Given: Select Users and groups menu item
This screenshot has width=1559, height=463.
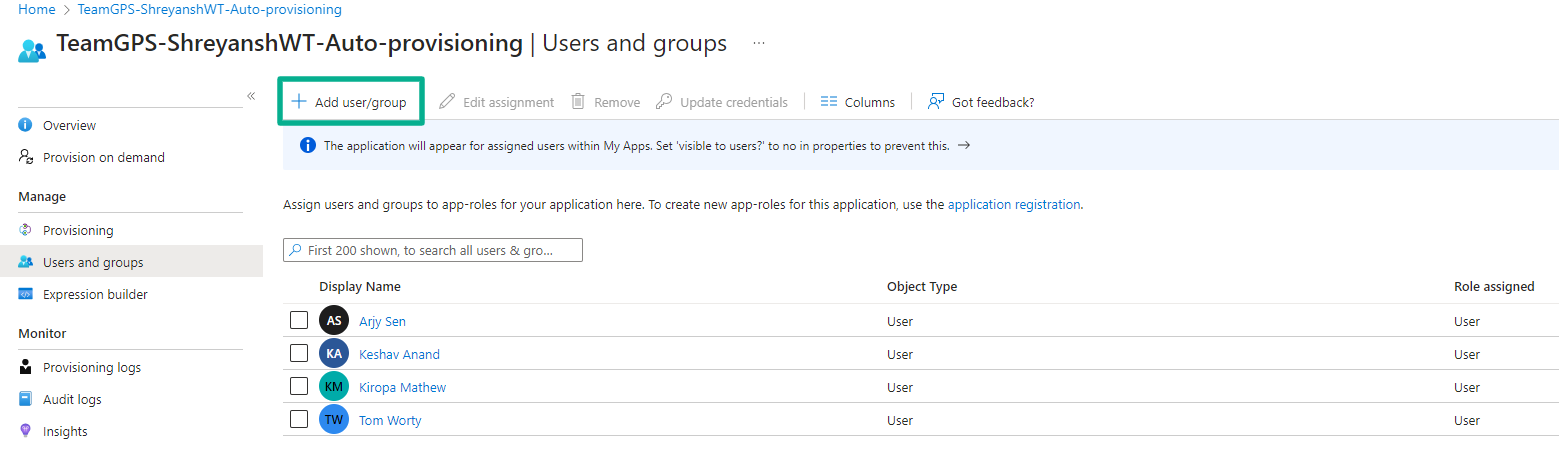Looking at the screenshot, I should click(x=131, y=262).
